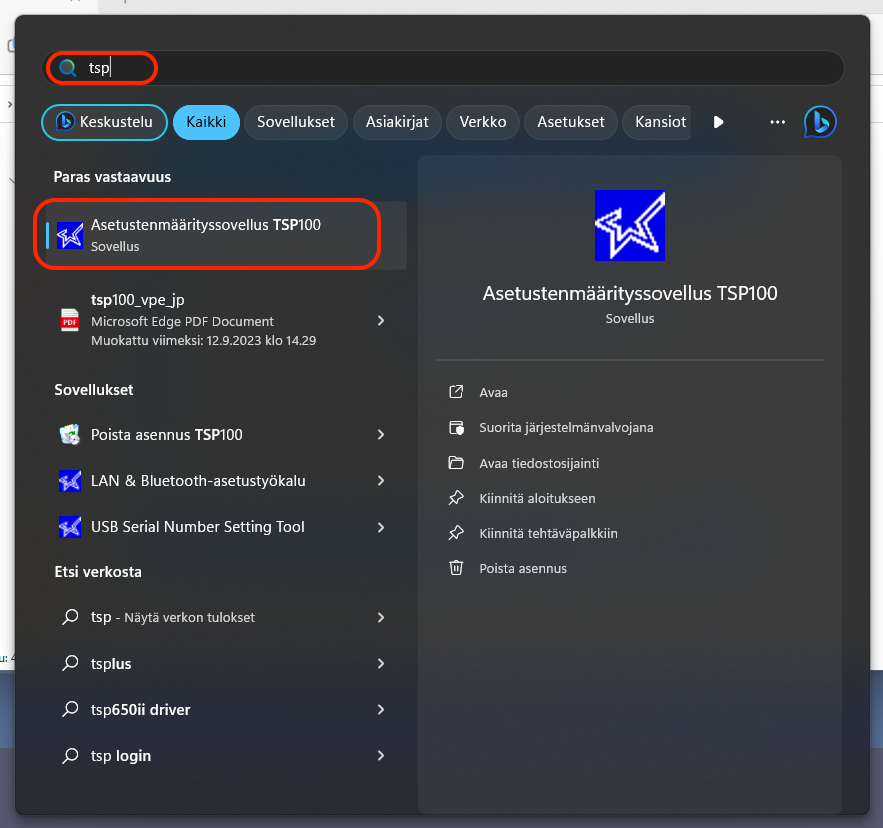The height and width of the screenshot is (828, 883).
Task: Select the tsplus web suggestion
Action: (226, 664)
